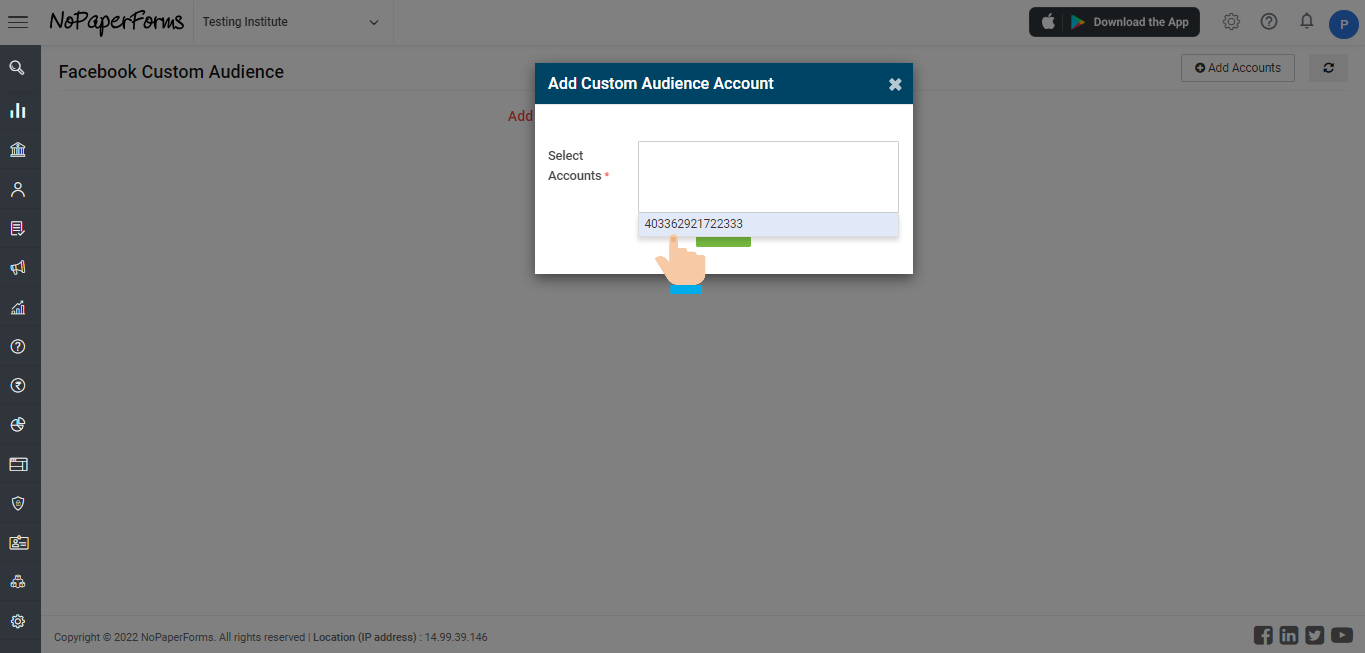Open the bar chart dashboard icon
This screenshot has width=1365, height=653.
(17, 110)
